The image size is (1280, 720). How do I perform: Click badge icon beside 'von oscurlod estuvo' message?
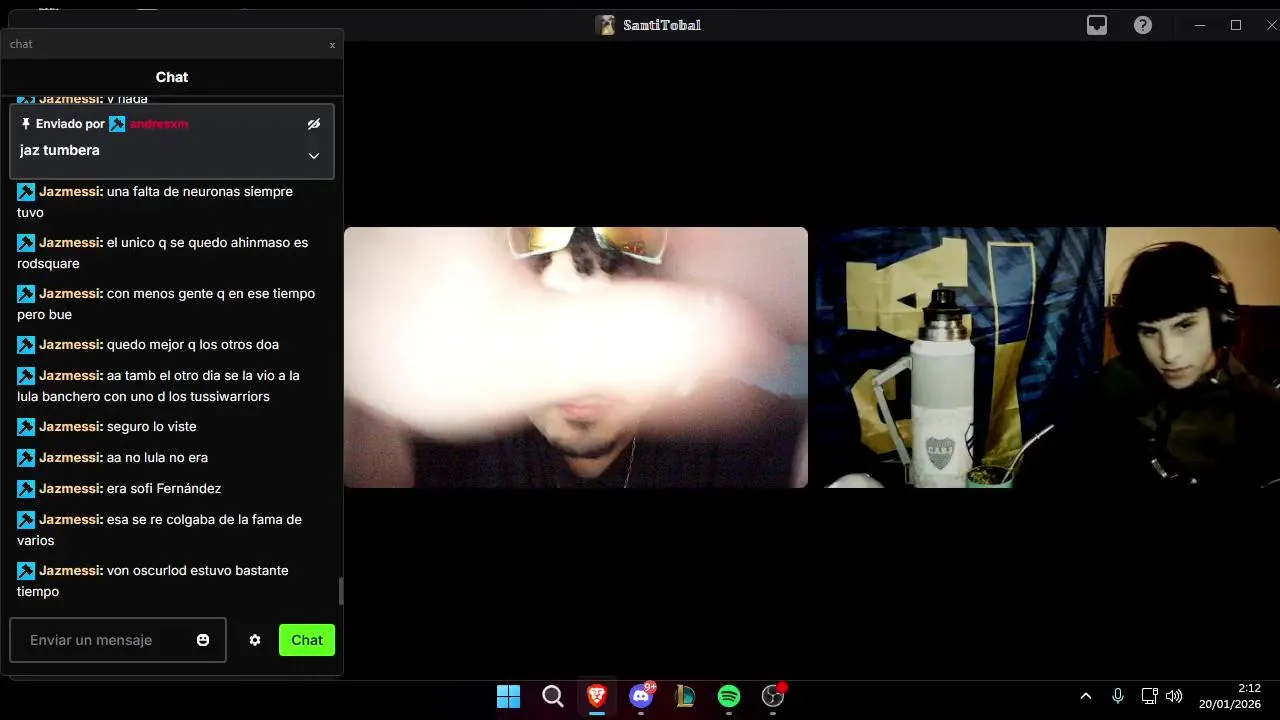pos(26,571)
